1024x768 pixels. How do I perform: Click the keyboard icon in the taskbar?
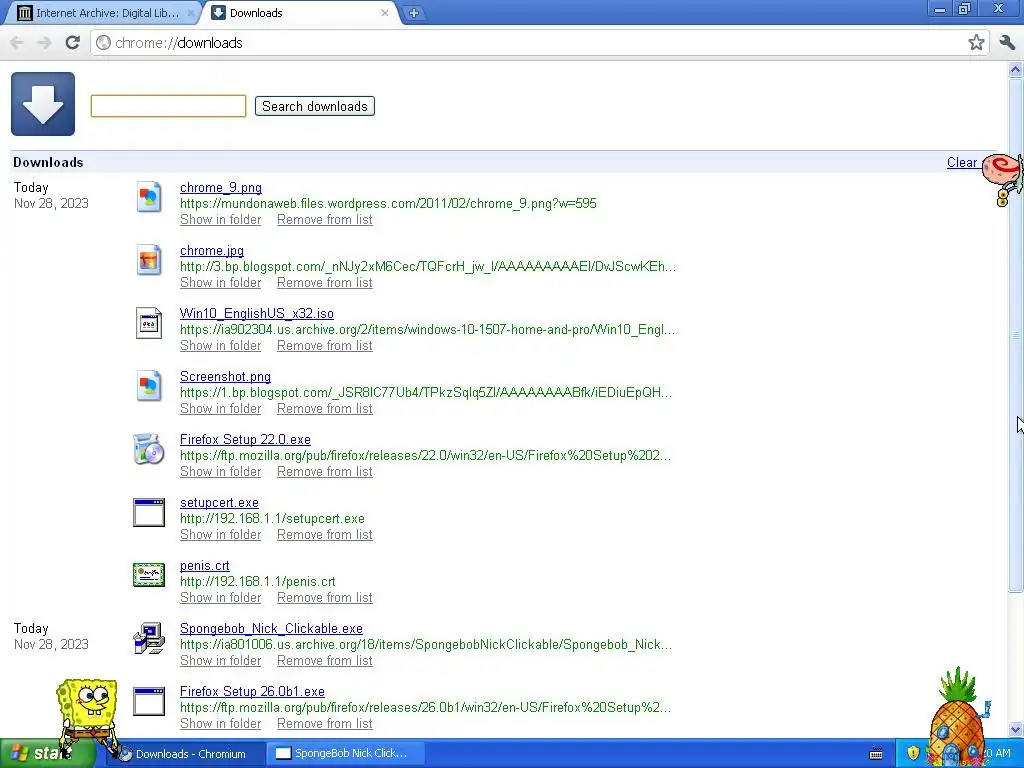point(876,754)
